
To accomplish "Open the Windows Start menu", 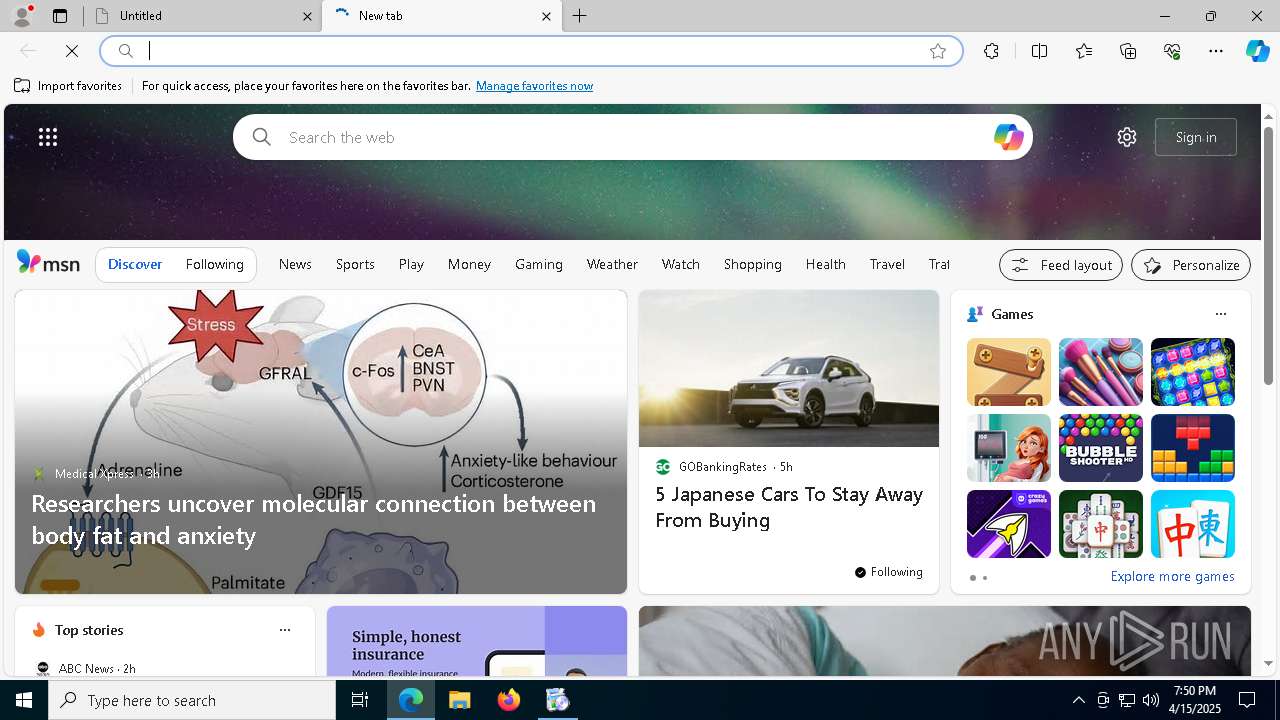I will pyautogui.click(x=24, y=700).
